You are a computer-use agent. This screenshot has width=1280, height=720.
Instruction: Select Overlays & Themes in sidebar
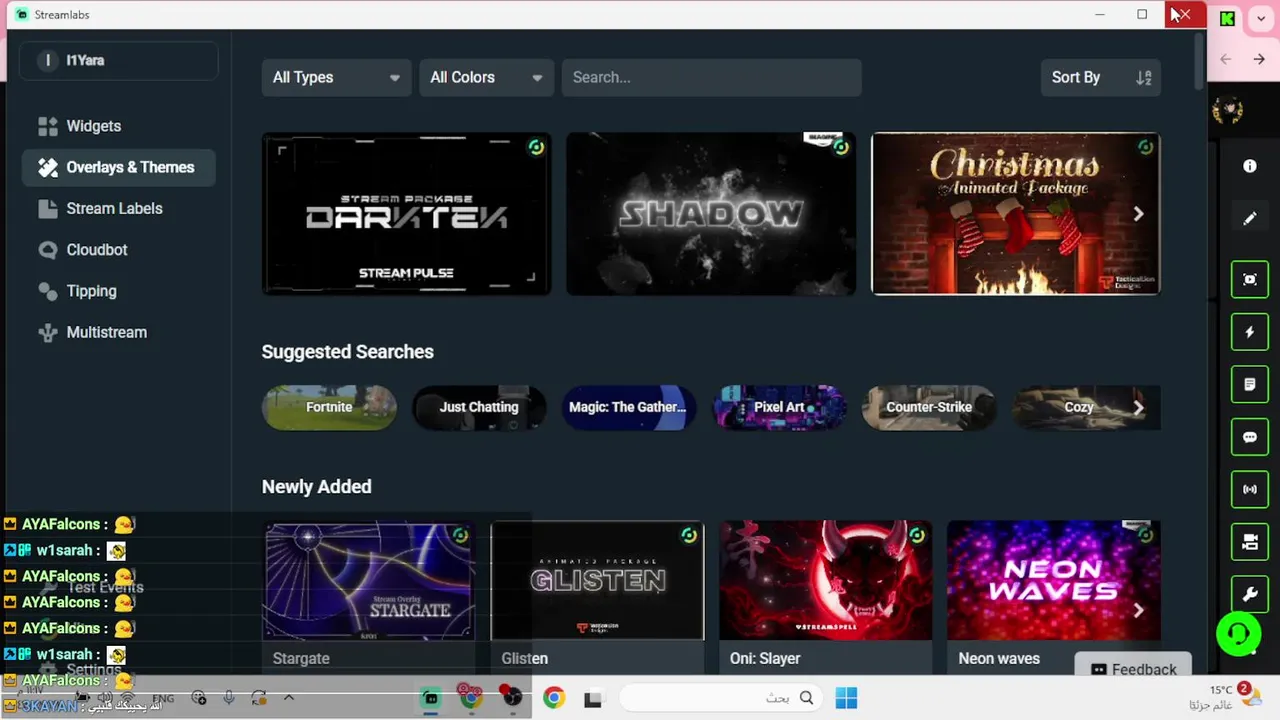pos(118,167)
